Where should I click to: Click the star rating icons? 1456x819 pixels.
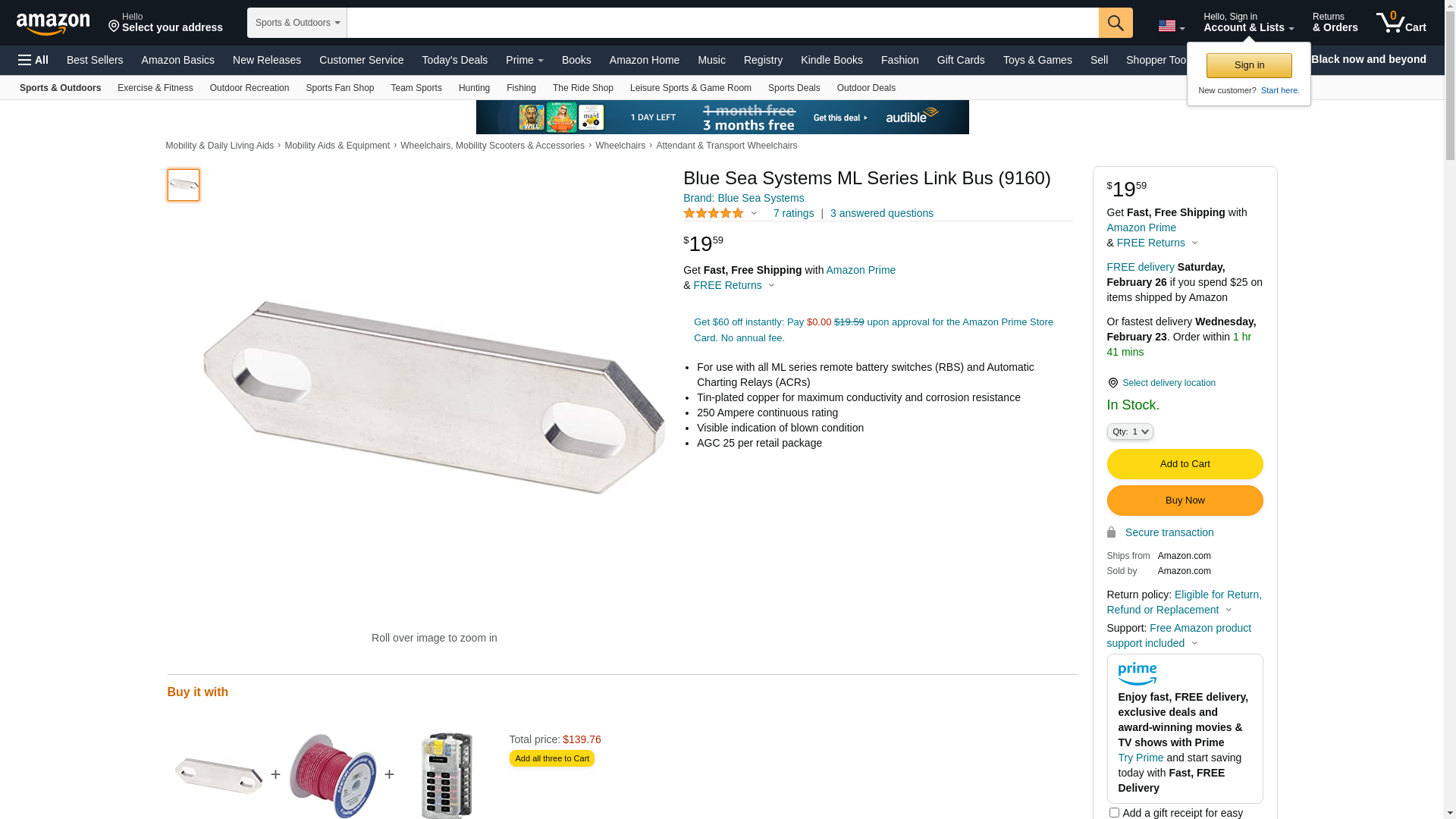[714, 213]
